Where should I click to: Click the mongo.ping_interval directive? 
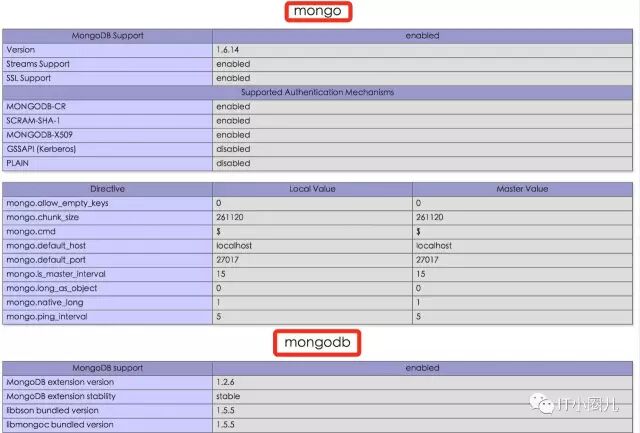coord(47,317)
